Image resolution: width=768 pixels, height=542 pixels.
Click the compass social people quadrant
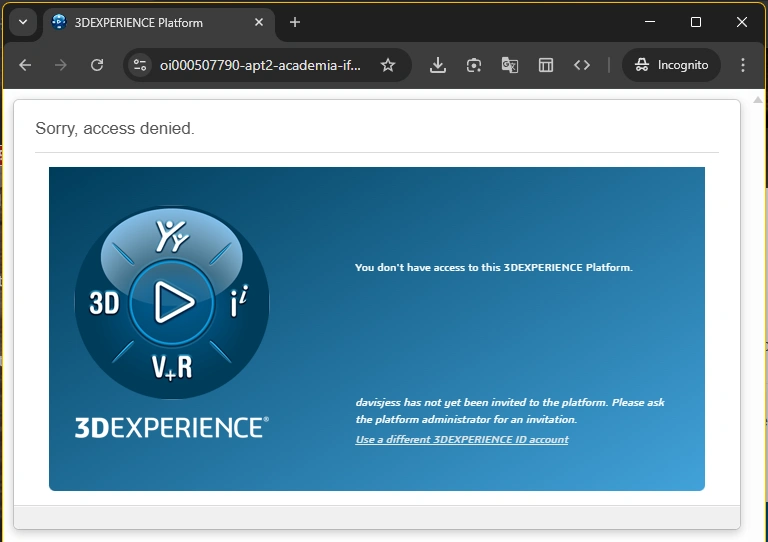point(172,237)
